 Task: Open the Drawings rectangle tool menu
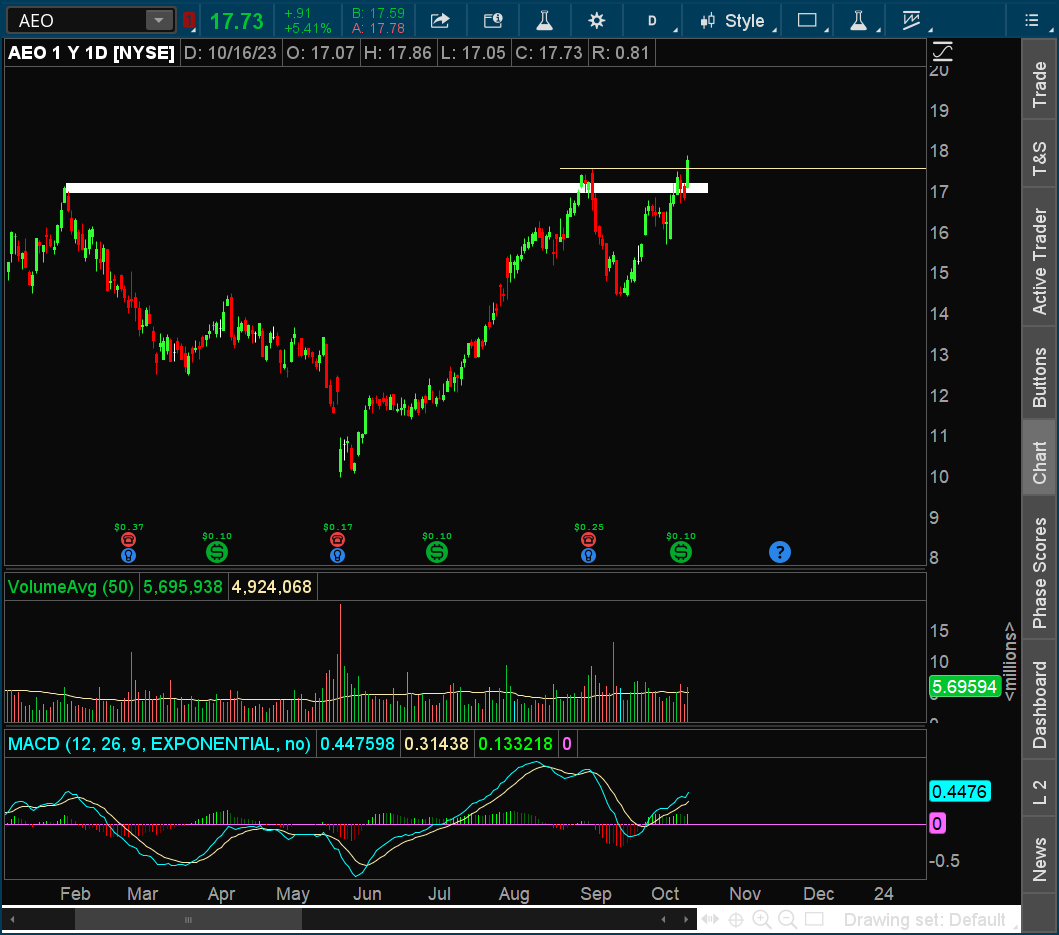tap(807, 21)
